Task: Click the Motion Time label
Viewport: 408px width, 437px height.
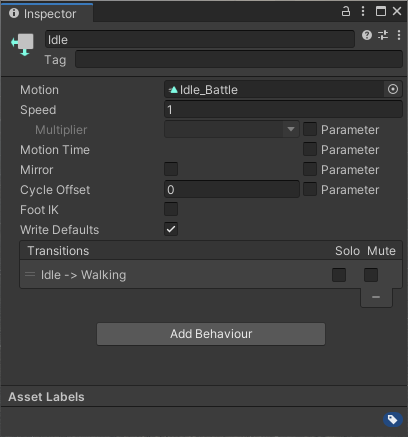Action: 55,150
